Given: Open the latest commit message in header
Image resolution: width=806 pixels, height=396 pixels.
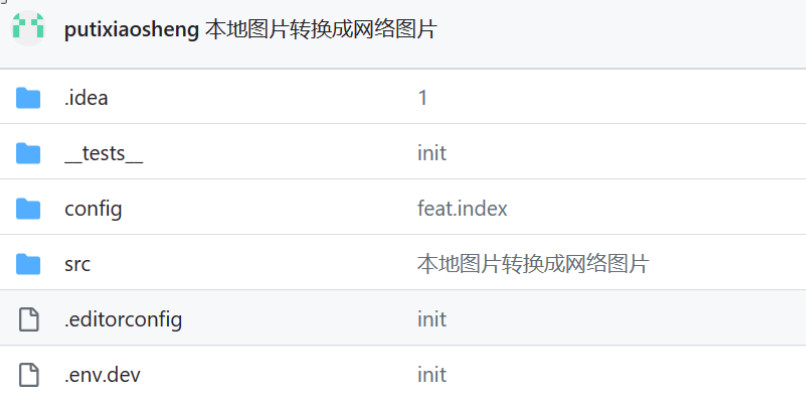Looking at the screenshot, I should click(x=321, y=29).
